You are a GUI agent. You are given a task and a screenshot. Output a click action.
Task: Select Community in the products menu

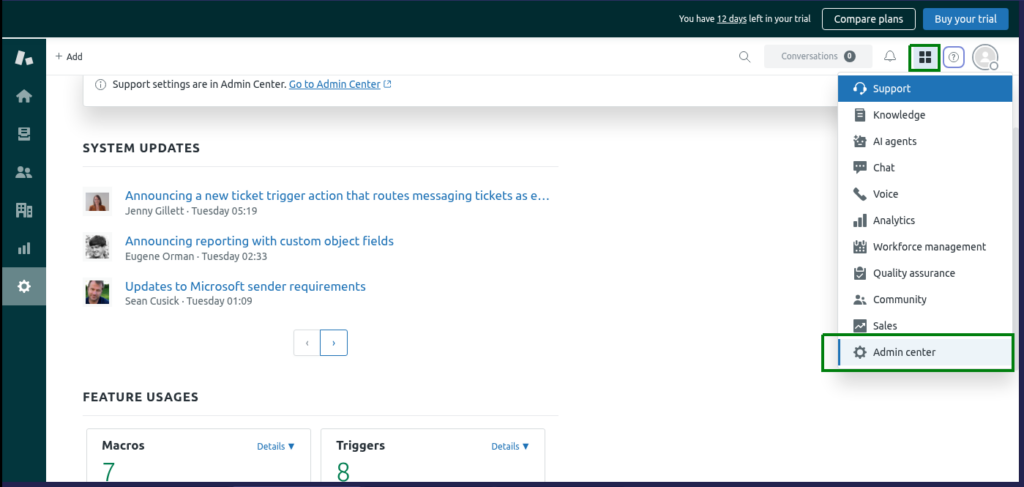tap(925, 300)
